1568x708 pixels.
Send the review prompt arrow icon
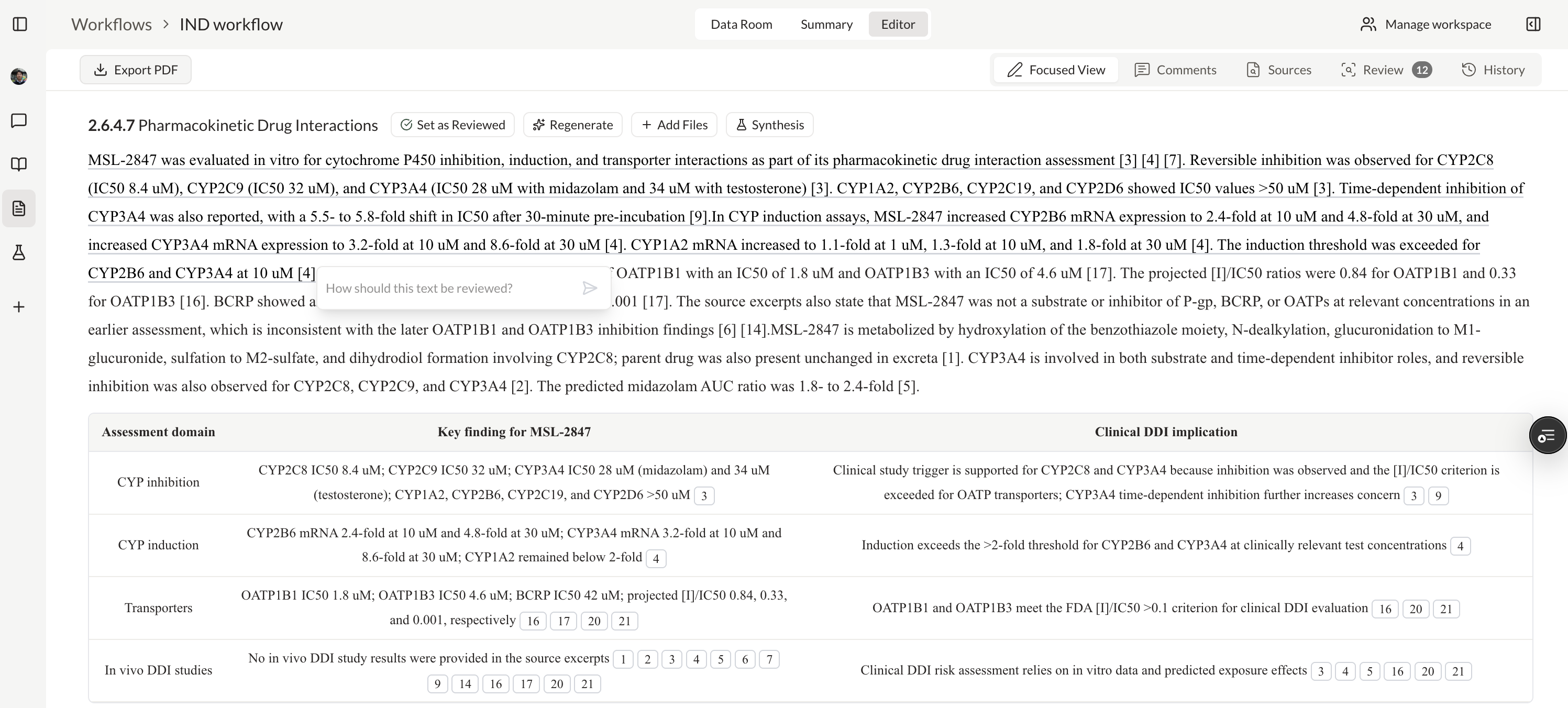point(589,288)
